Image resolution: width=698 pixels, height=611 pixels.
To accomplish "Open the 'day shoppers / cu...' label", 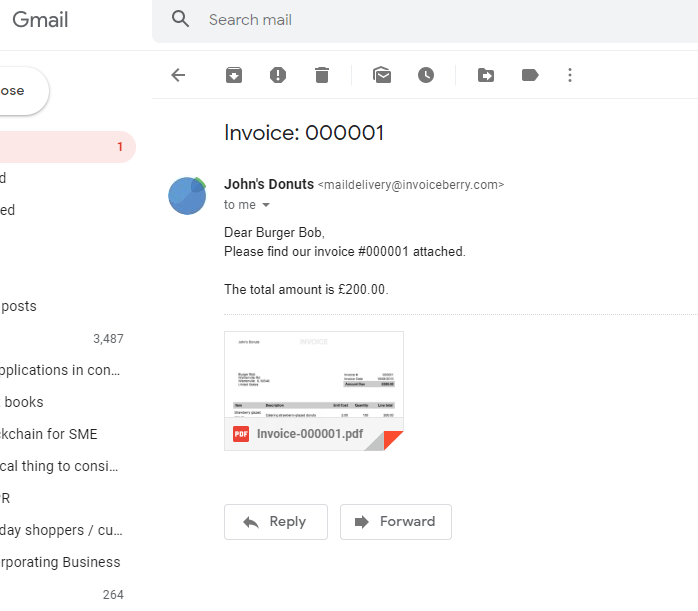I will 61,530.
